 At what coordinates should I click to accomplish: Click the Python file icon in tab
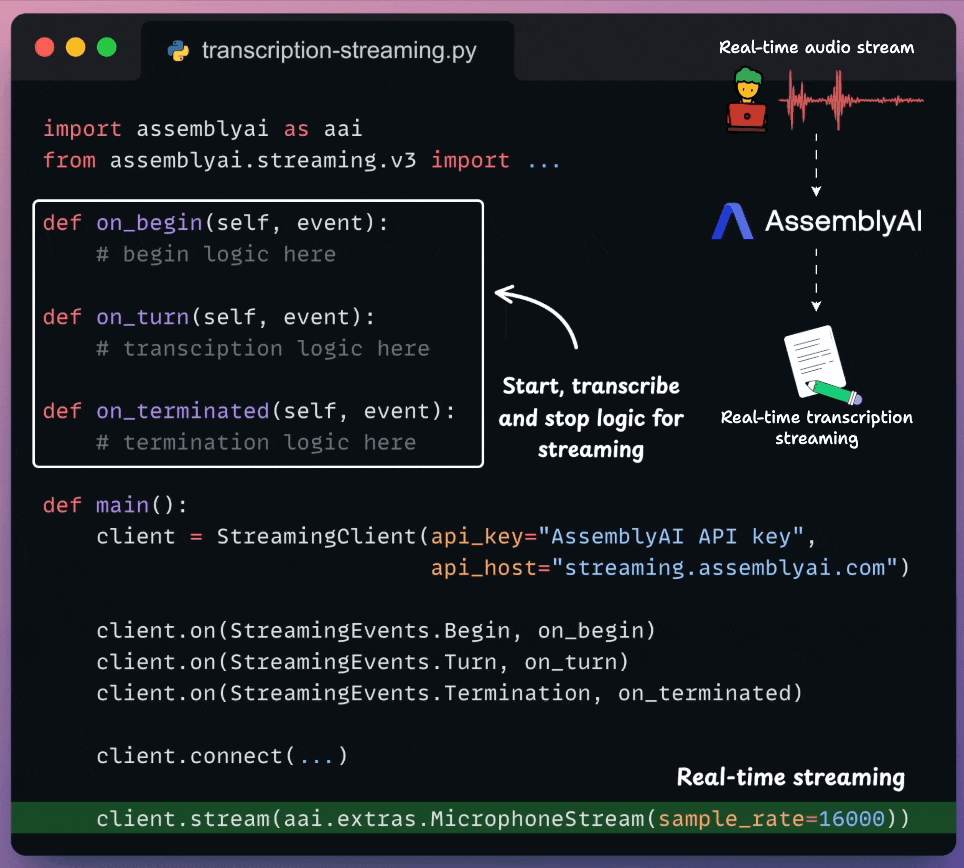click(178, 51)
